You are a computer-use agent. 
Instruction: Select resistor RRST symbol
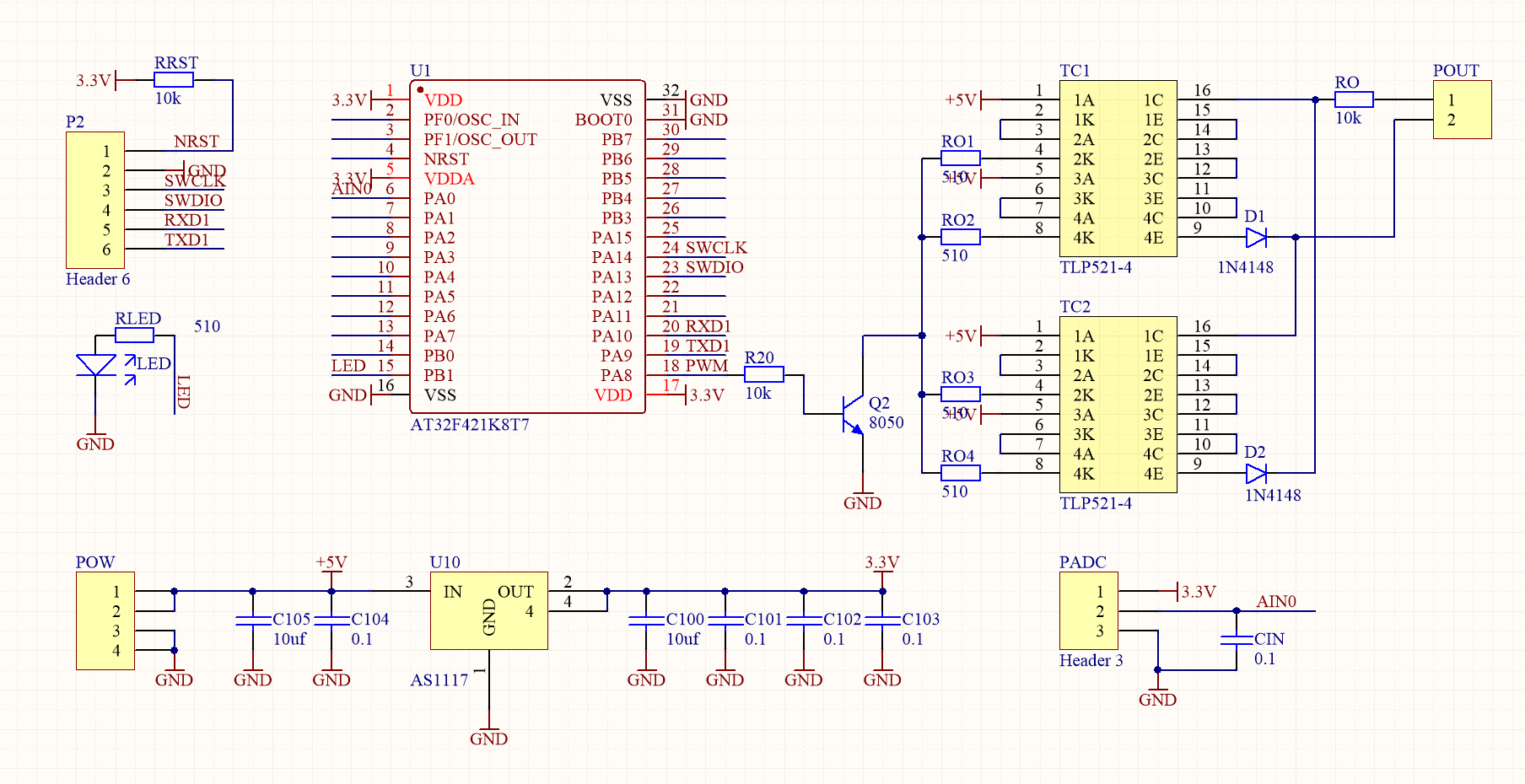[x=174, y=80]
